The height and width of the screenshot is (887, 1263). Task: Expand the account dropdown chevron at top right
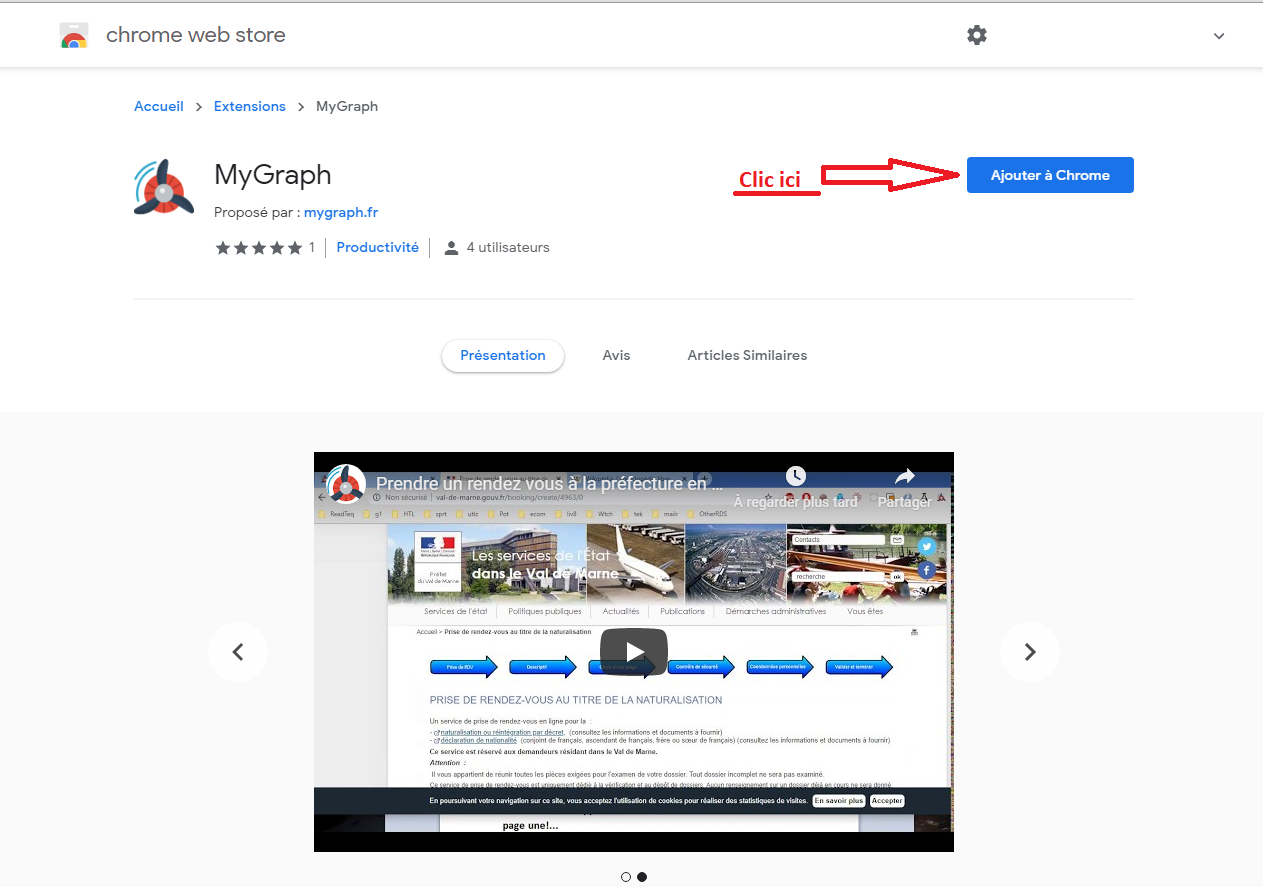pos(1218,36)
